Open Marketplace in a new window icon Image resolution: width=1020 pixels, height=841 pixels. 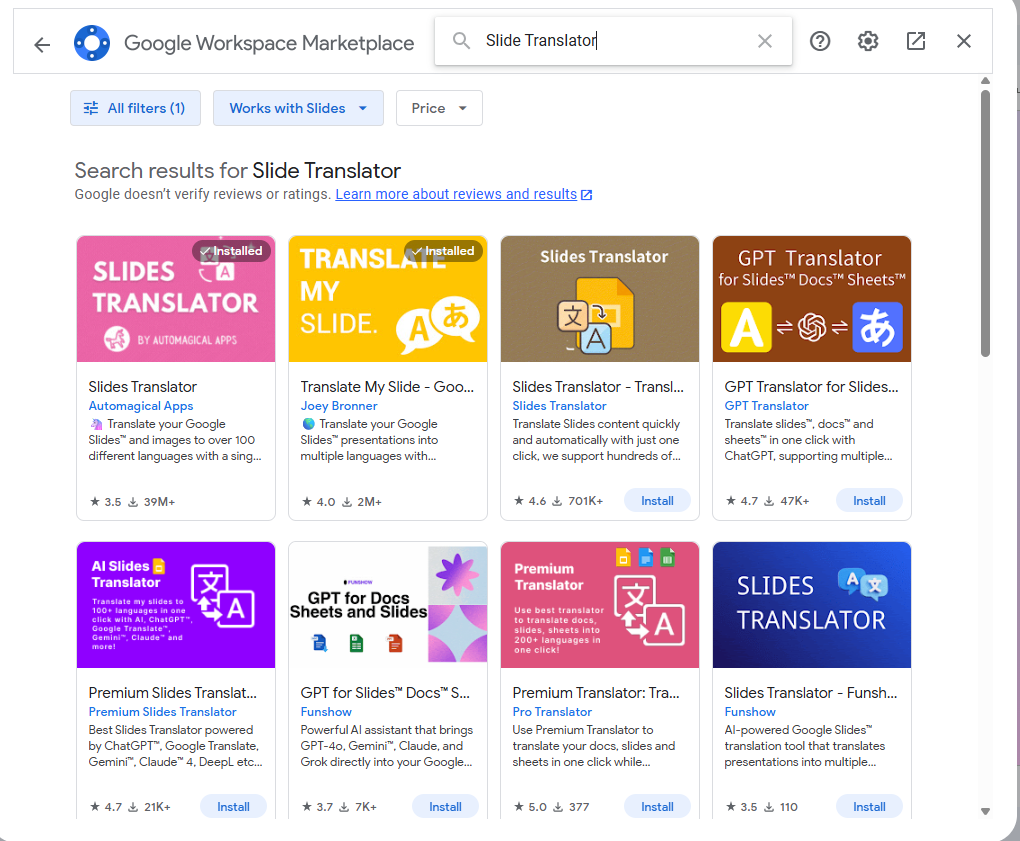click(915, 41)
